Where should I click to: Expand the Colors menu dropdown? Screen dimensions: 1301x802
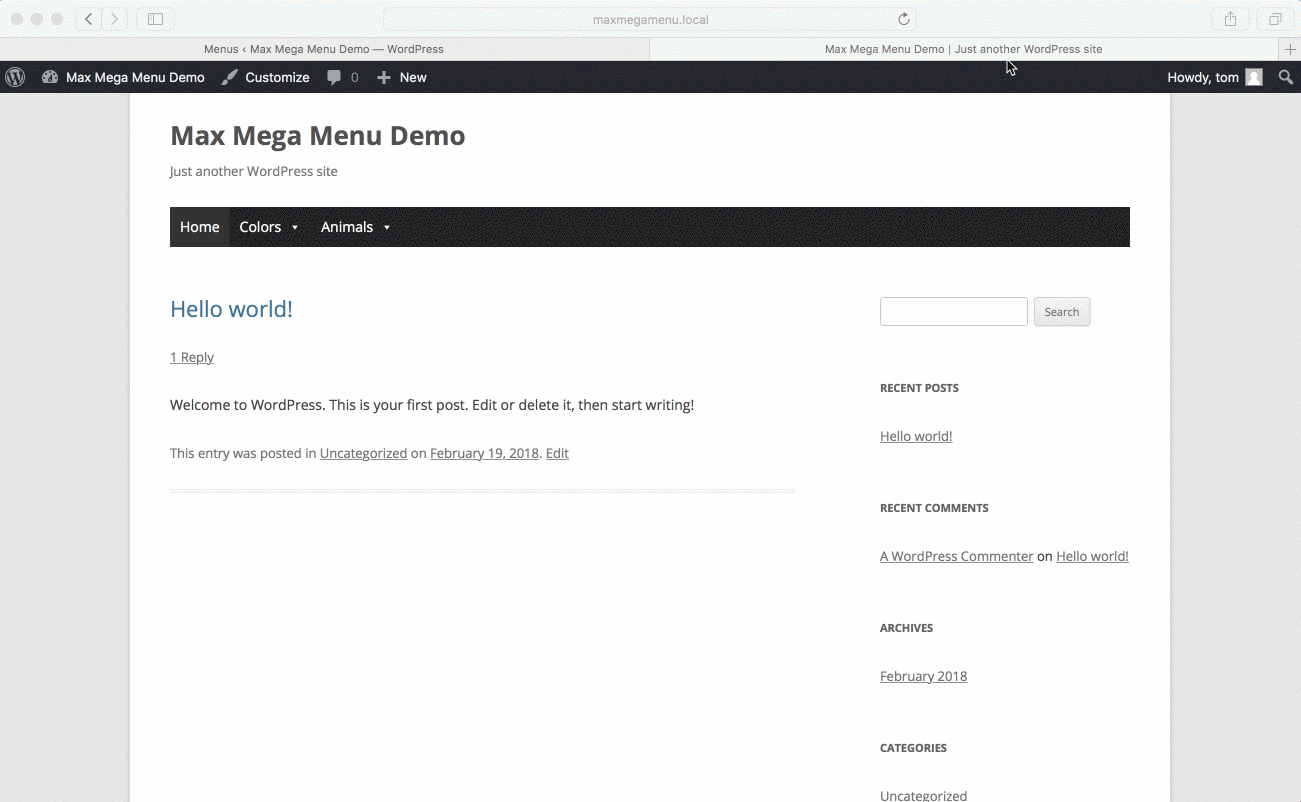269,227
